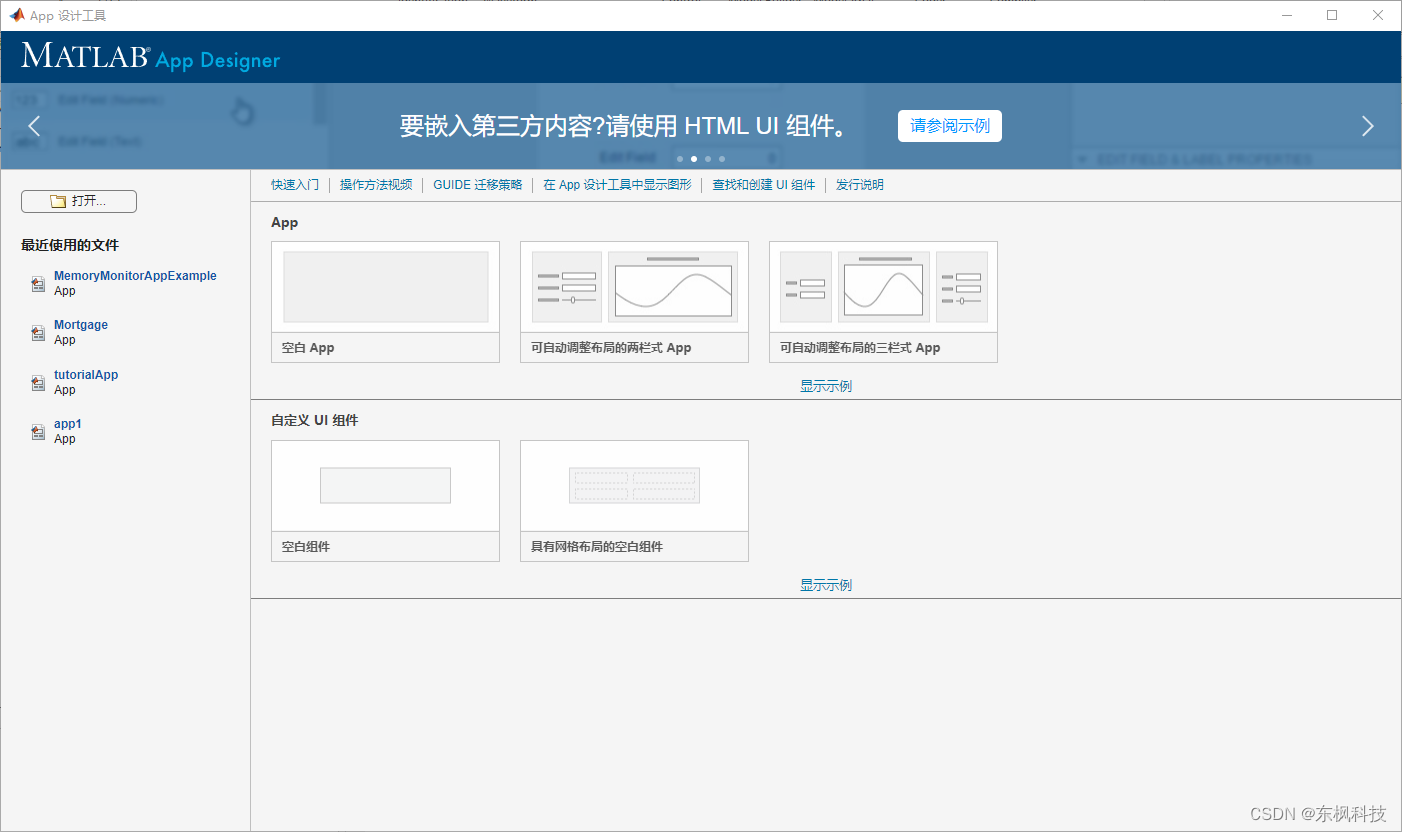This screenshot has width=1402, height=832.
Task: Open the 发行说明 link
Action: [860, 185]
